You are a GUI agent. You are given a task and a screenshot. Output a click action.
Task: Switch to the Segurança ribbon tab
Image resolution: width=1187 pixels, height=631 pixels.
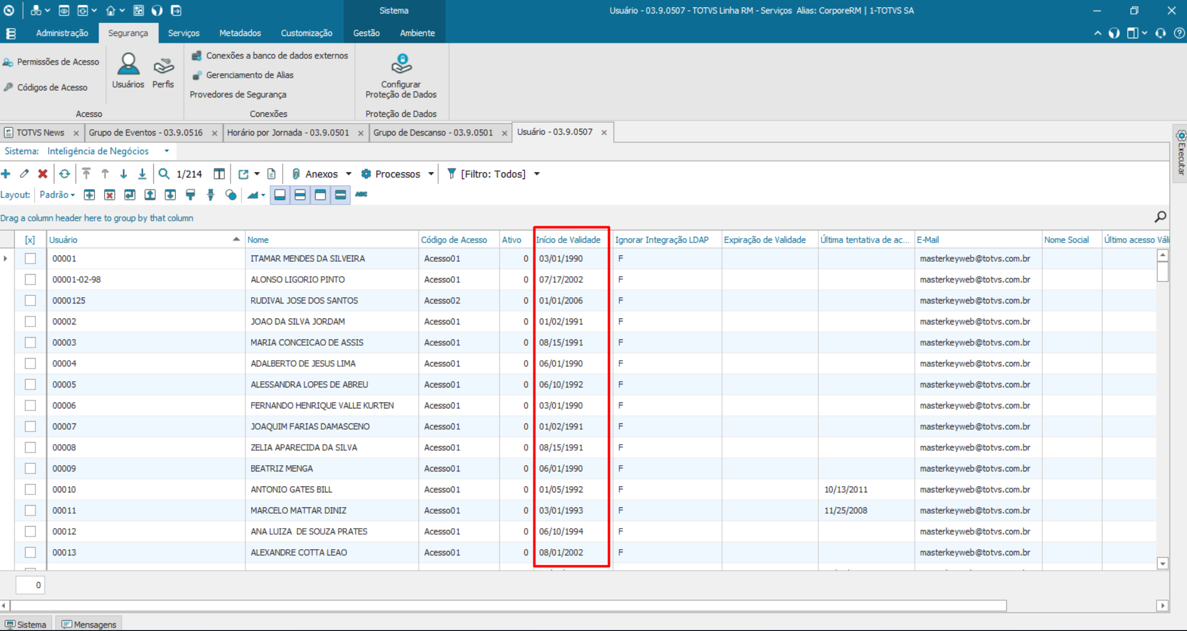point(129,32)
